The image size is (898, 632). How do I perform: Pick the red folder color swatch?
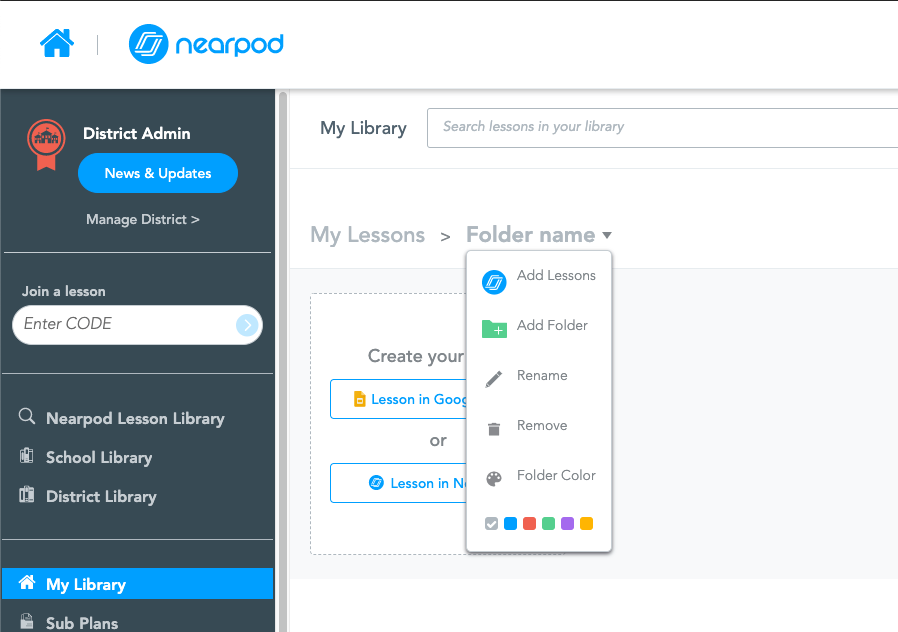[529, 523]
